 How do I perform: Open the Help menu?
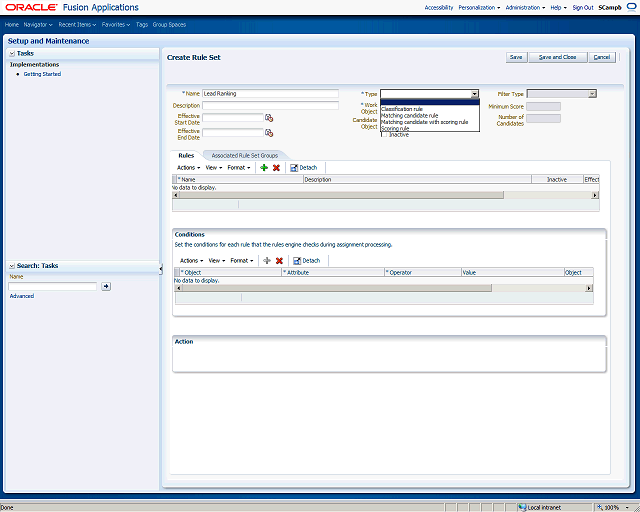click(x=558, y=7)
